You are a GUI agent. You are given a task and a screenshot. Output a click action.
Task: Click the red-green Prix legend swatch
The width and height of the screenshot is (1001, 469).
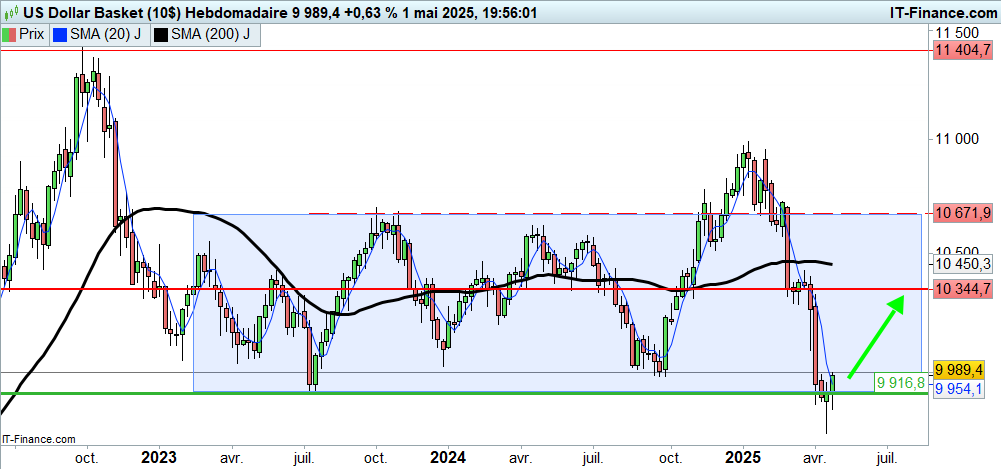9,34
